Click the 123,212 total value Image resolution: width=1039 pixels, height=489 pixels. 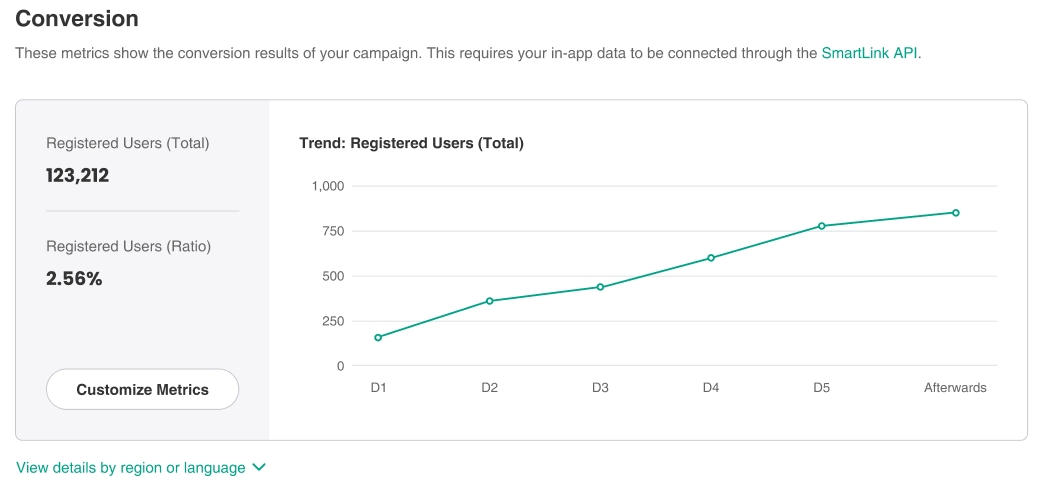[78, 176]
